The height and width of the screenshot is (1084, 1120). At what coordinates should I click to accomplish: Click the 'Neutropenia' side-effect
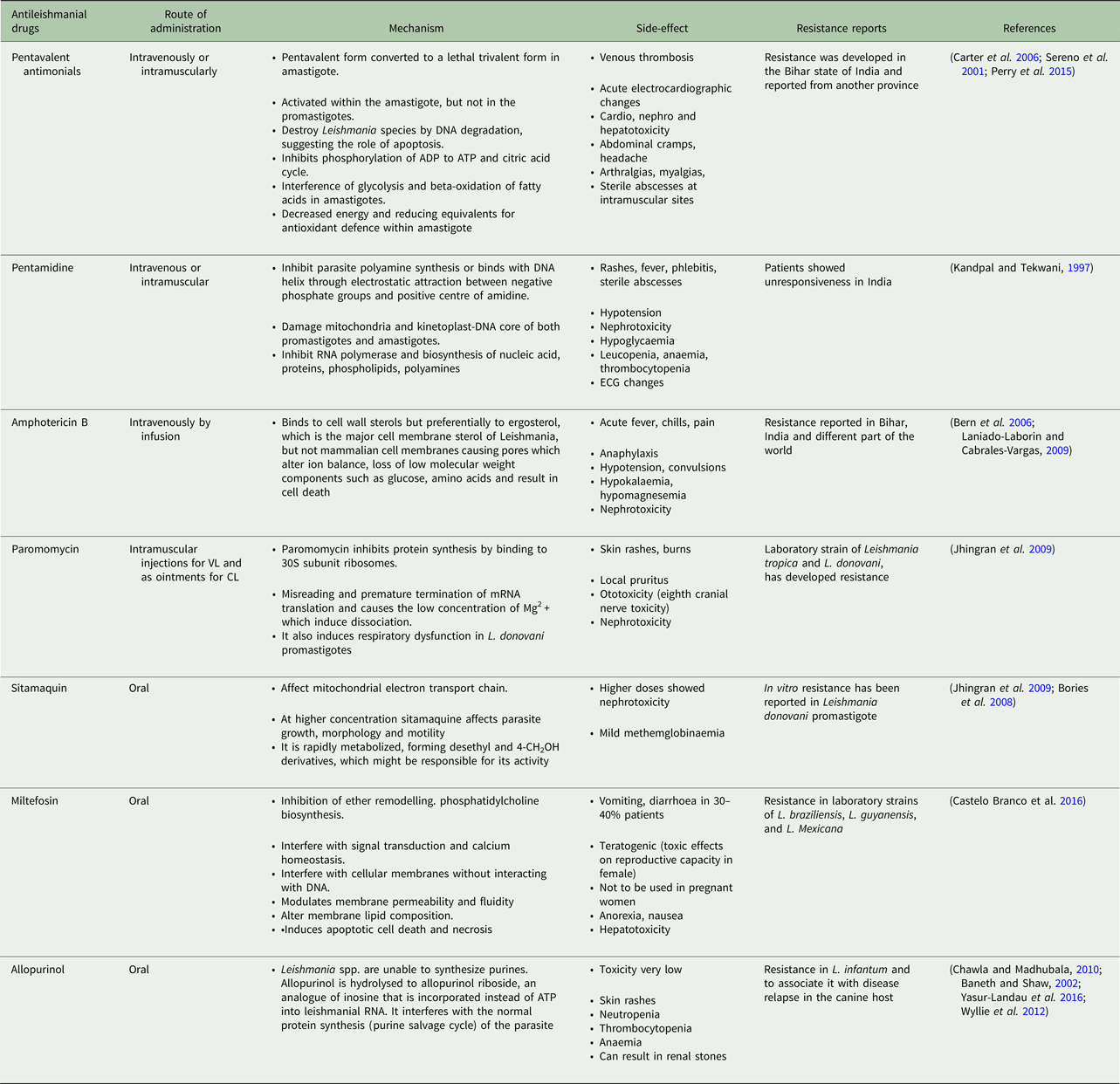630,1015
